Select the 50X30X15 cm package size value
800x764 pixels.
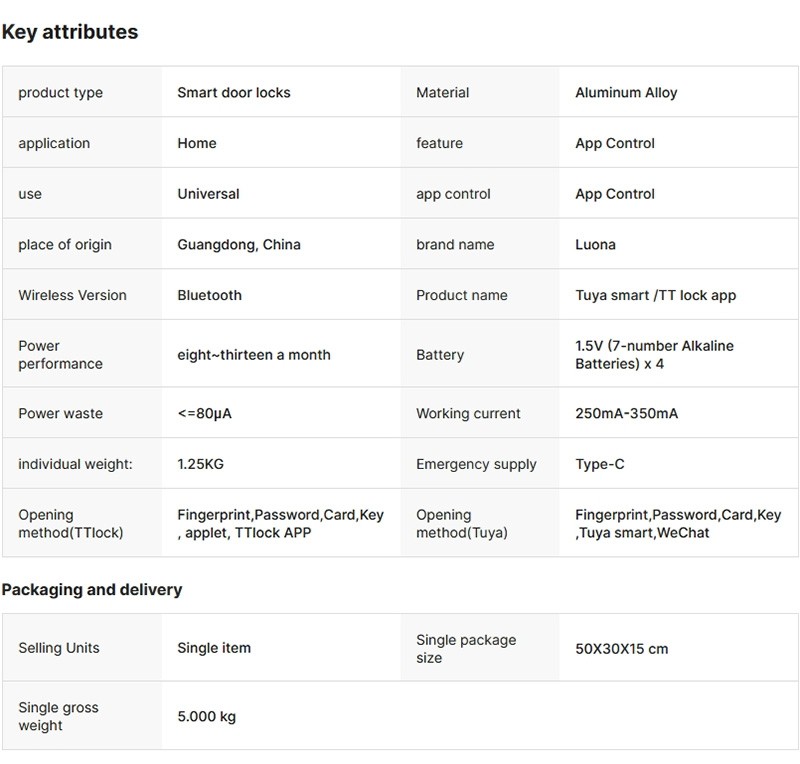[621, 648]
